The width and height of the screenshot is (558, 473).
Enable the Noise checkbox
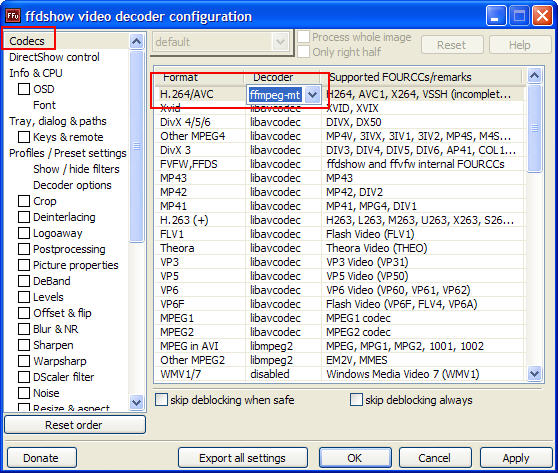click(24, 393)
